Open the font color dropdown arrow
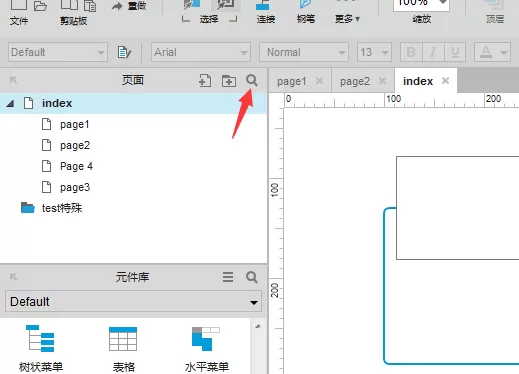This screenshot has width=519, height=374. [x=504, y=52]
